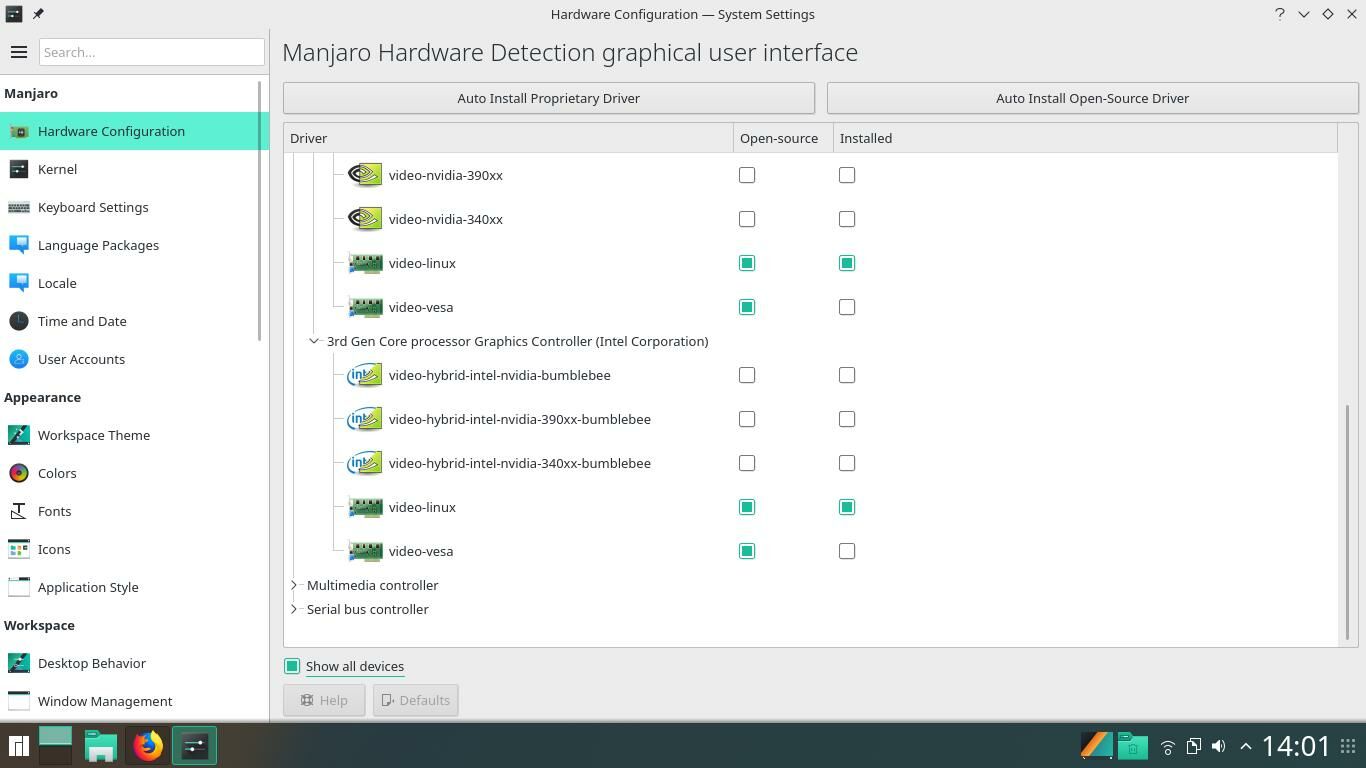Image resolution: width=1366 pixels, height=768 pixels.
Task: Sort by the Installed column header
Action: click(x=1085, y=138)
